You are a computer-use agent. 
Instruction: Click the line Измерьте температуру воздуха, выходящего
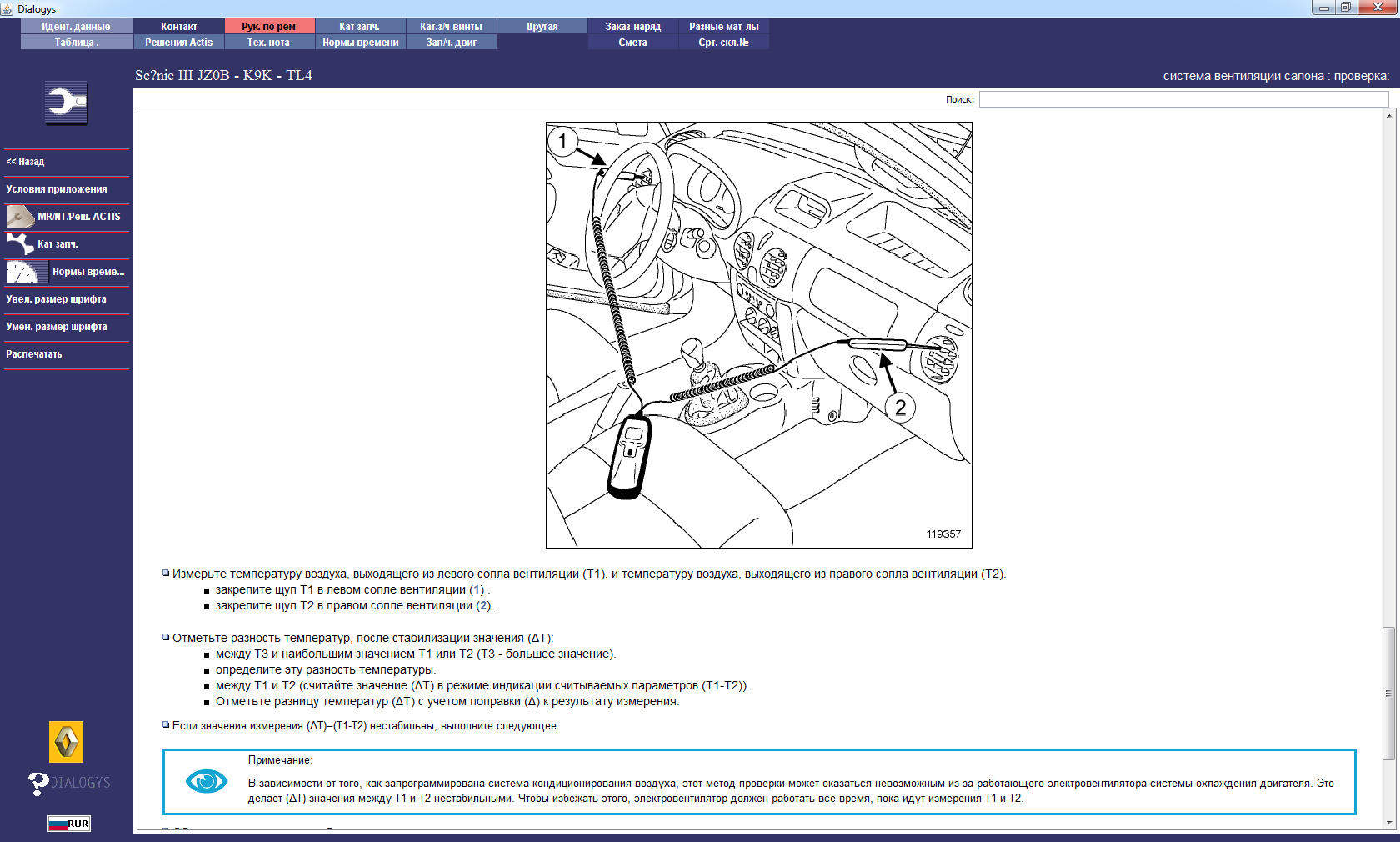[589, 574]
